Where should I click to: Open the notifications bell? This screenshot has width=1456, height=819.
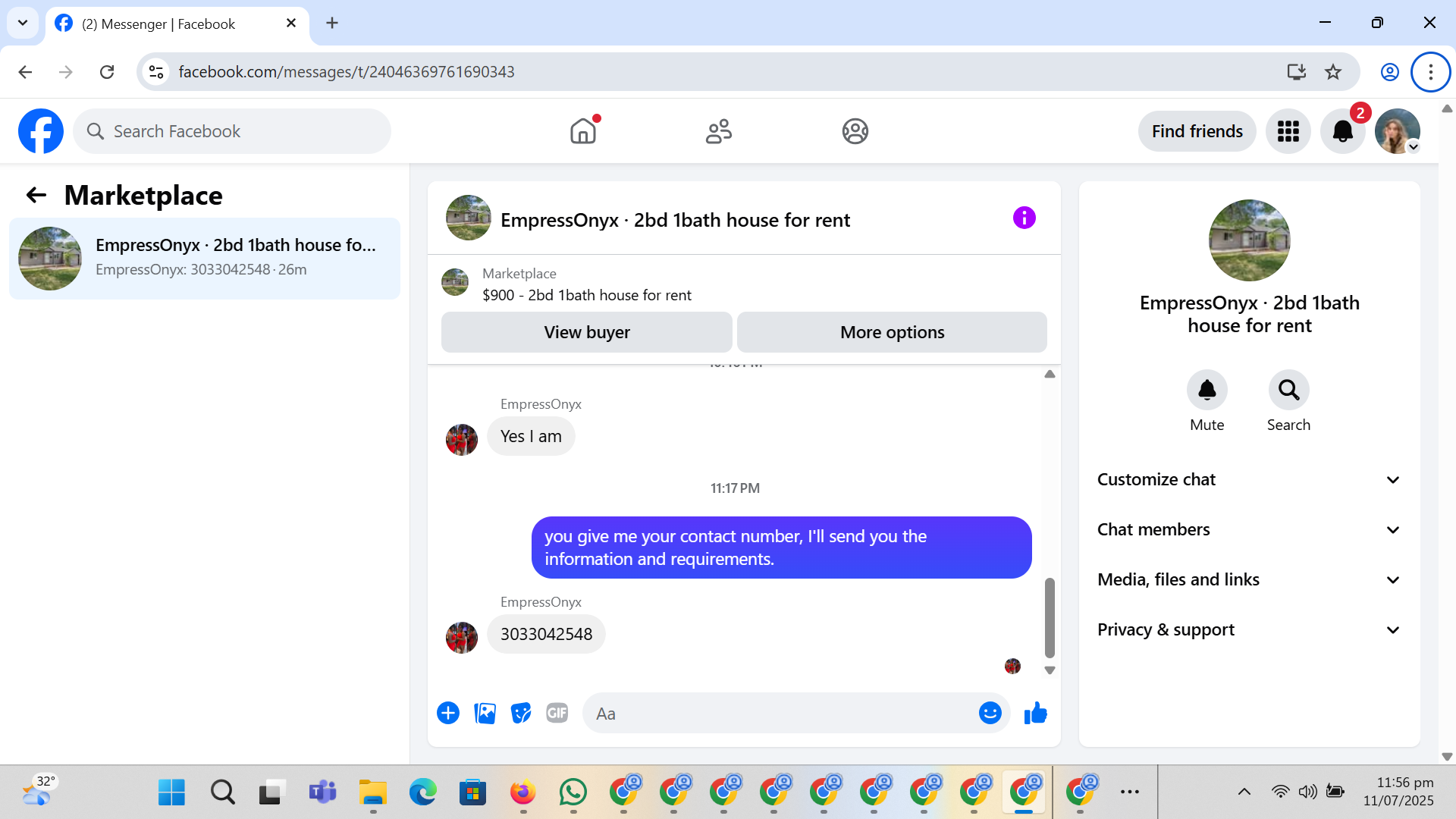[x=1343, y=131]
